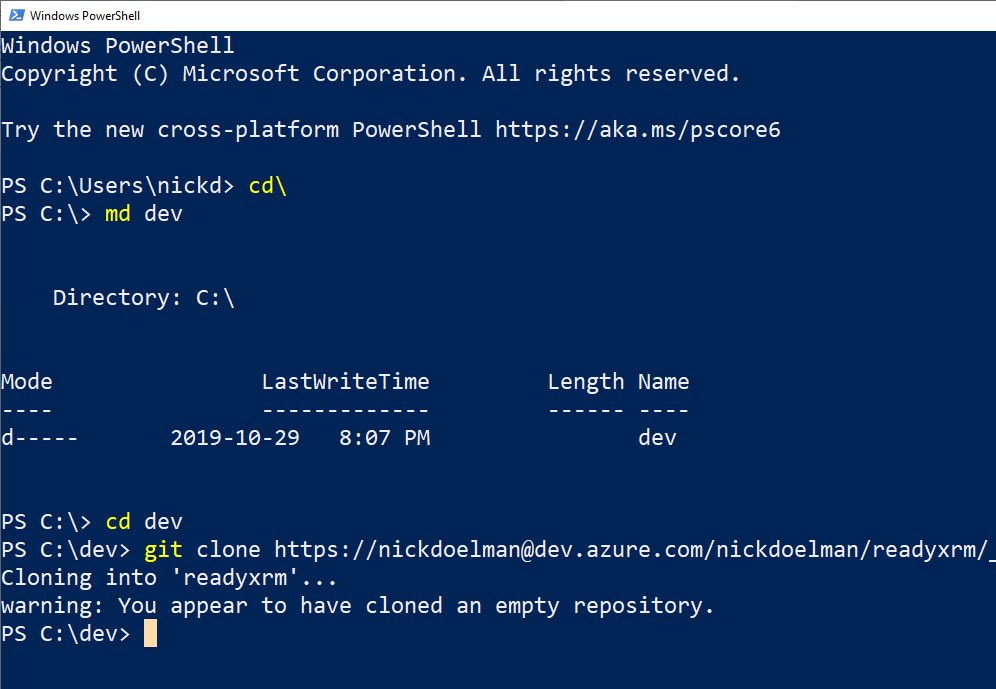Click the "dev" entry in the Name column
This screenshot has width=996, height=689.
(x=657, y=438)
